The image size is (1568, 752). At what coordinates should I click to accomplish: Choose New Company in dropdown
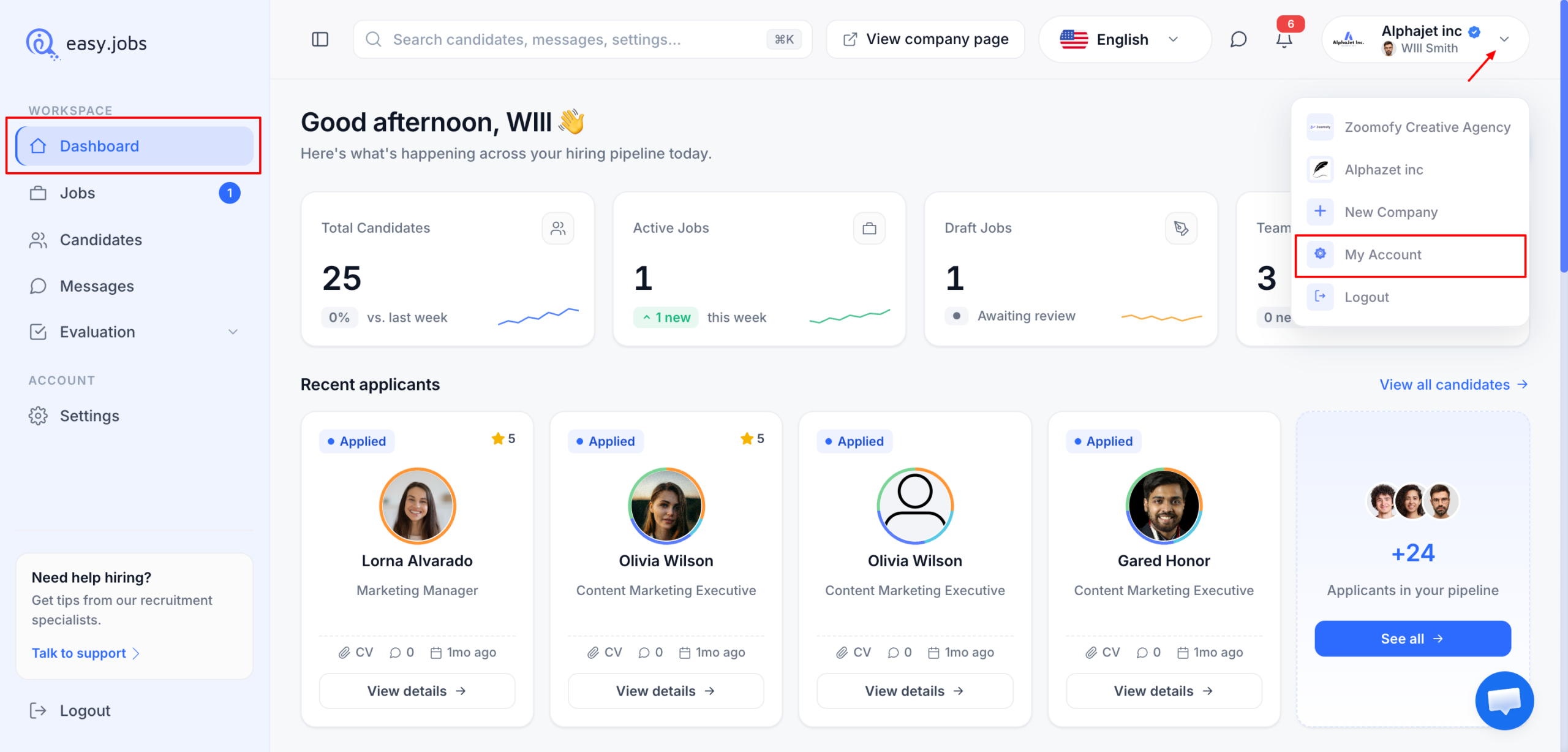(1410, 211)
